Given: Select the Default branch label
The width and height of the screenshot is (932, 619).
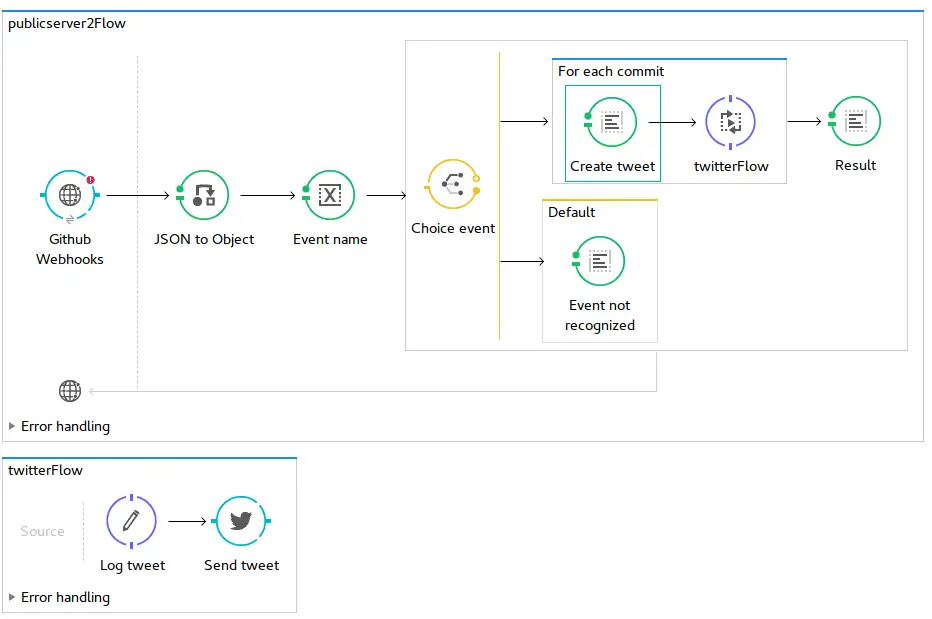Looking at the screenshot, I should (x=571, y=212).
